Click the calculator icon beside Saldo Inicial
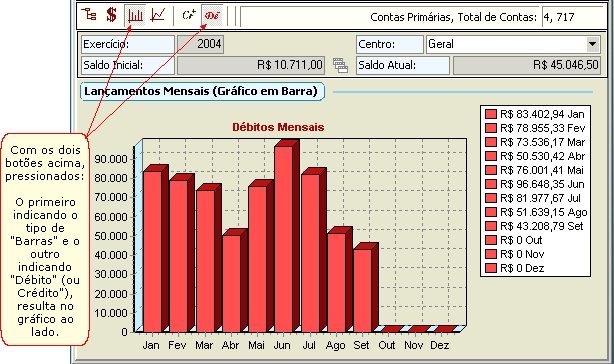 tap(340, 65)
